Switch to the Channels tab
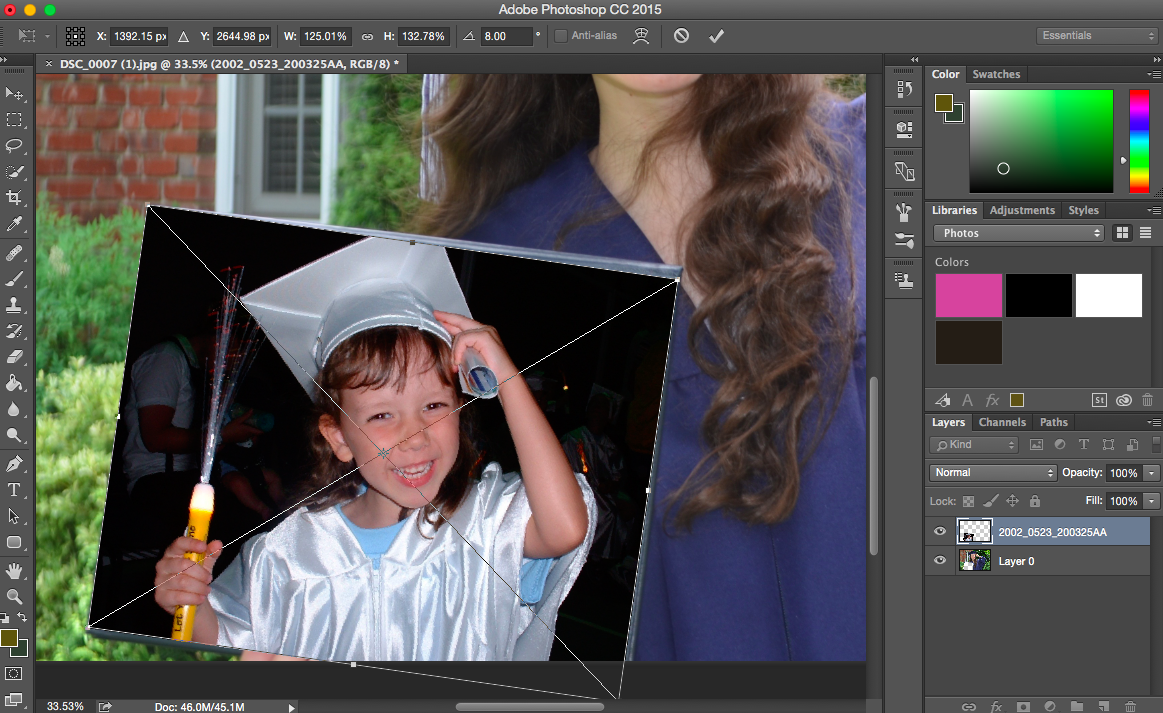The height and width of the screenshot is (713, 1163). [1001, 422]
